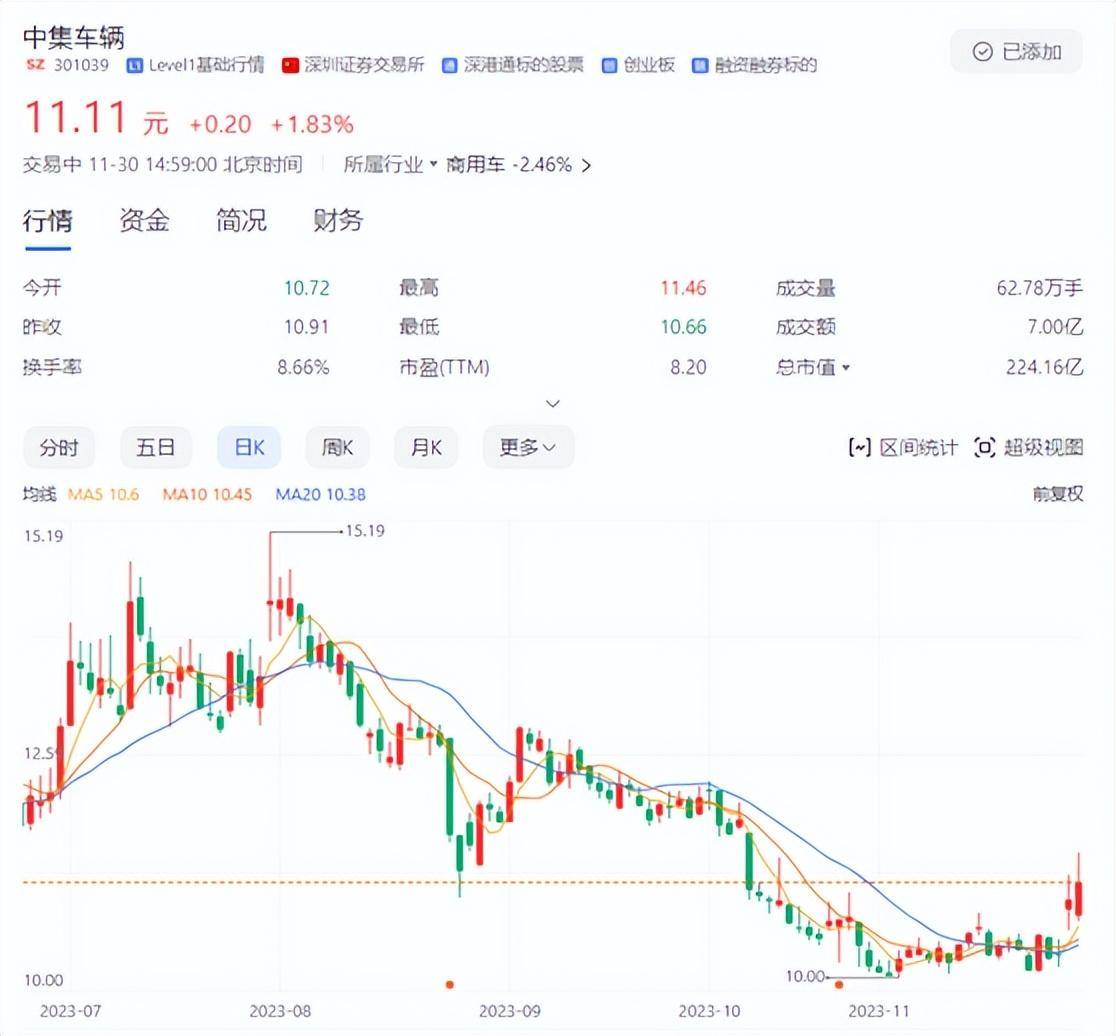Select the 五日 chart view
This screenshot has height=1036, width=1116.
[x=156, y=448]
